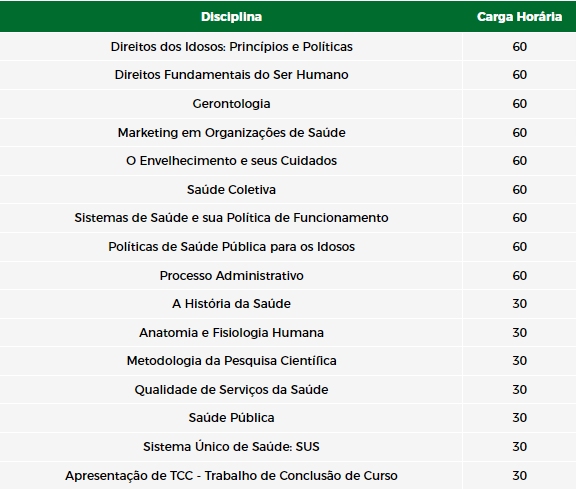The image size is (576, 490).
Task: Click the 60 hours value for Gerontologia
Action: 519,104
